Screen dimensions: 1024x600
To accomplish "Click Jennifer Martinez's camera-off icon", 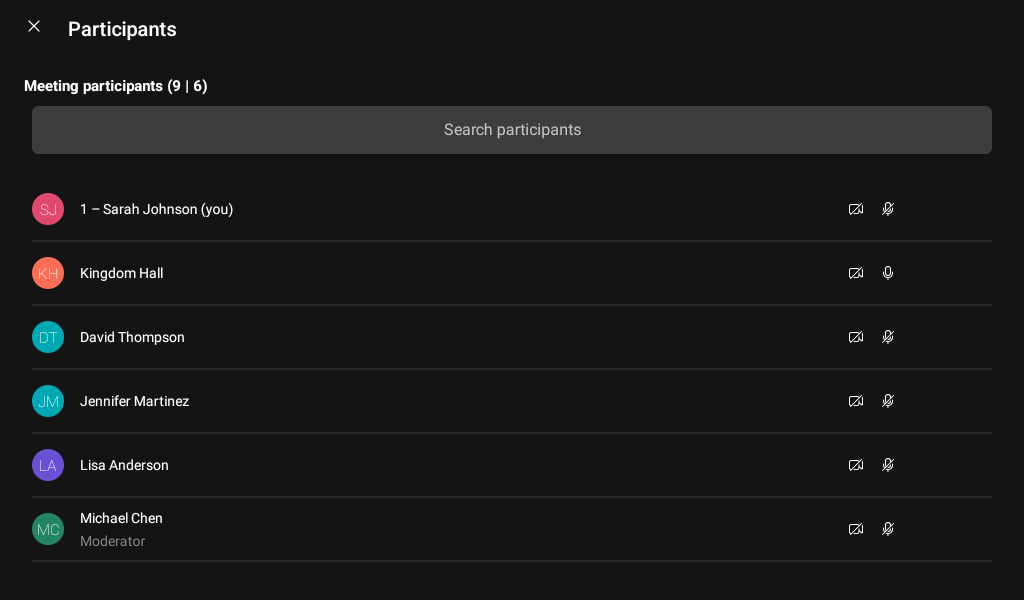I will click(x=856, y=401).
